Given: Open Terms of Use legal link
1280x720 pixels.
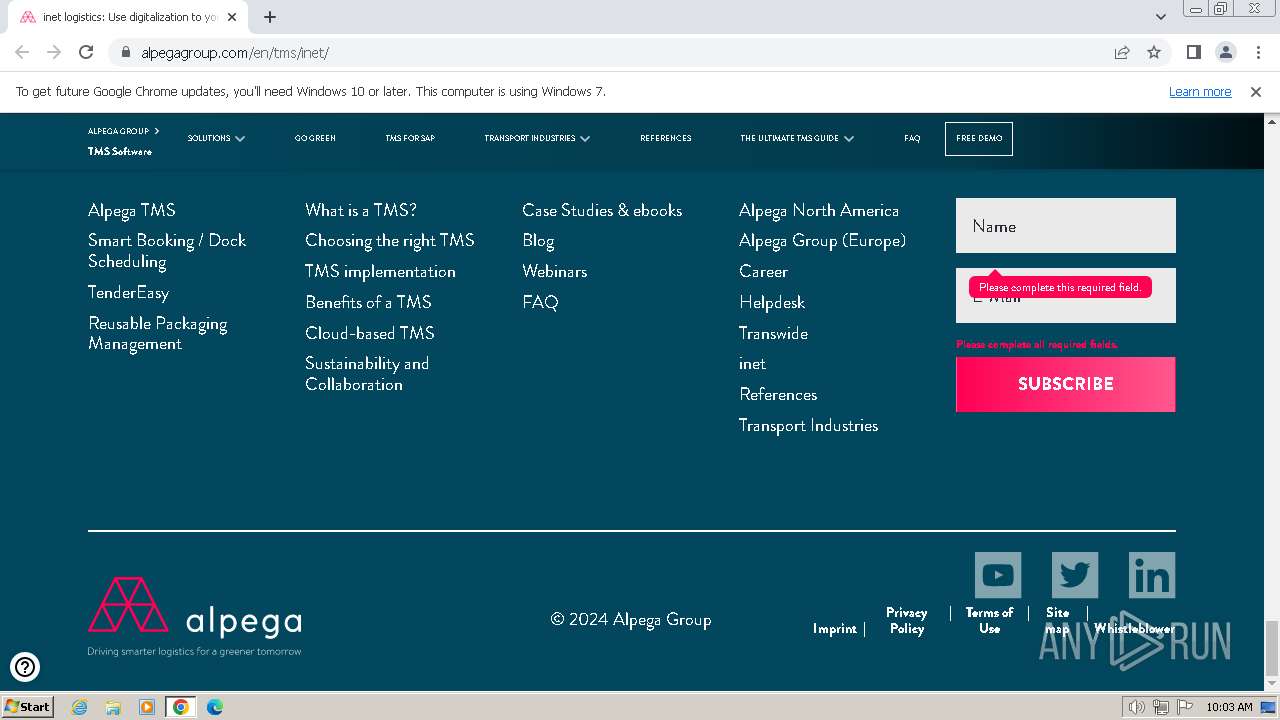Looking at the screenshot, I should (989, 621).
